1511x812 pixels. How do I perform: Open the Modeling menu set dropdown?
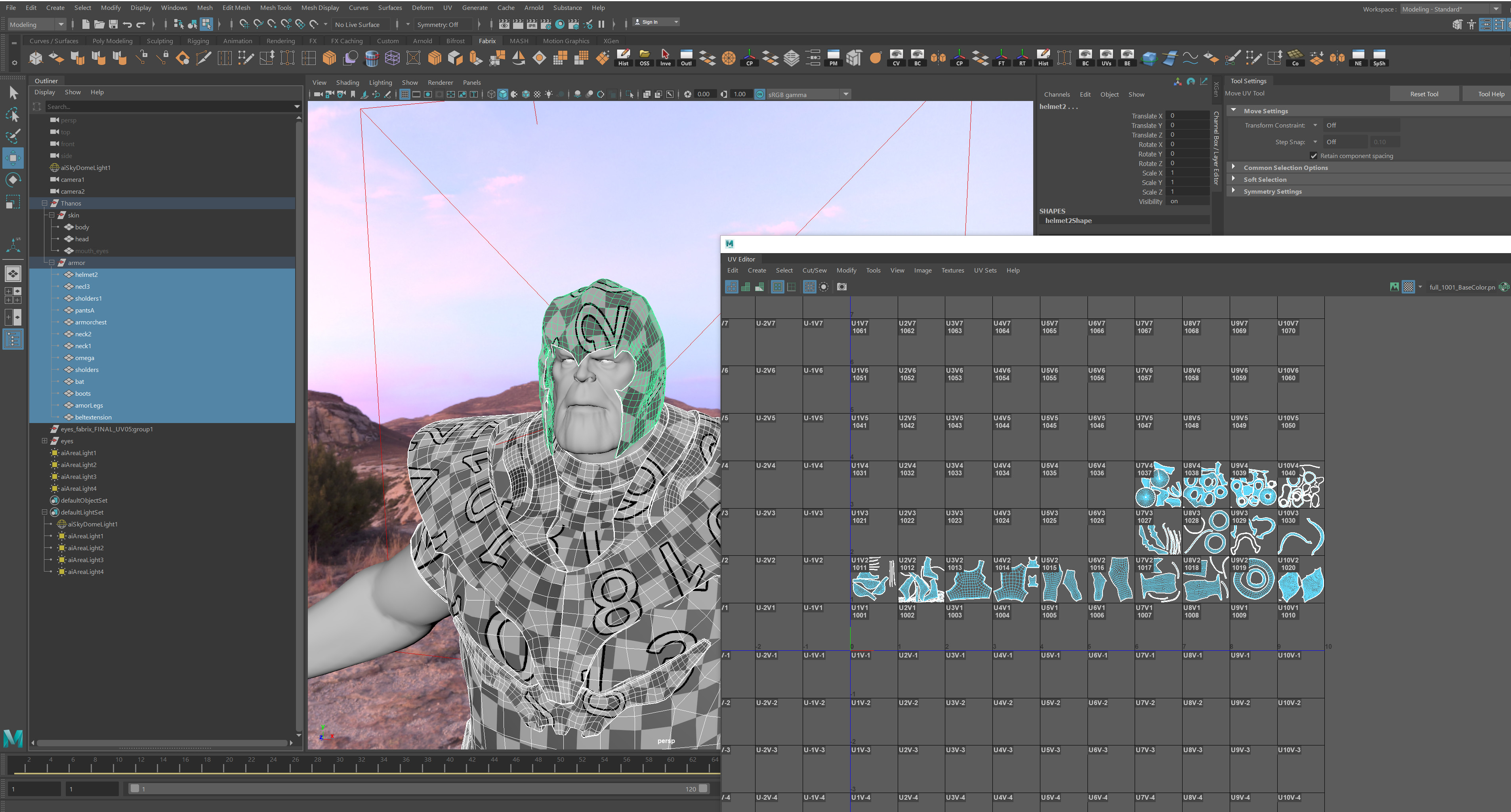37,24
